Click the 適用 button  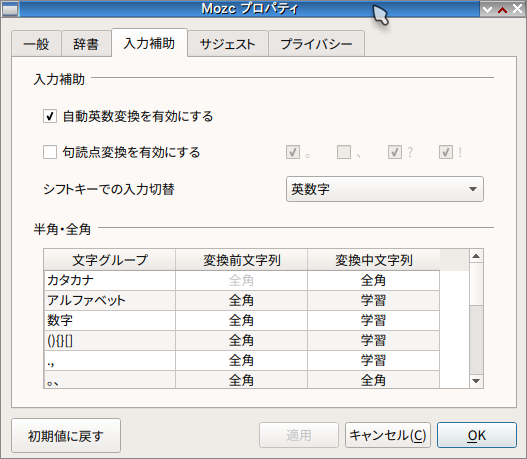pos(298,435)
